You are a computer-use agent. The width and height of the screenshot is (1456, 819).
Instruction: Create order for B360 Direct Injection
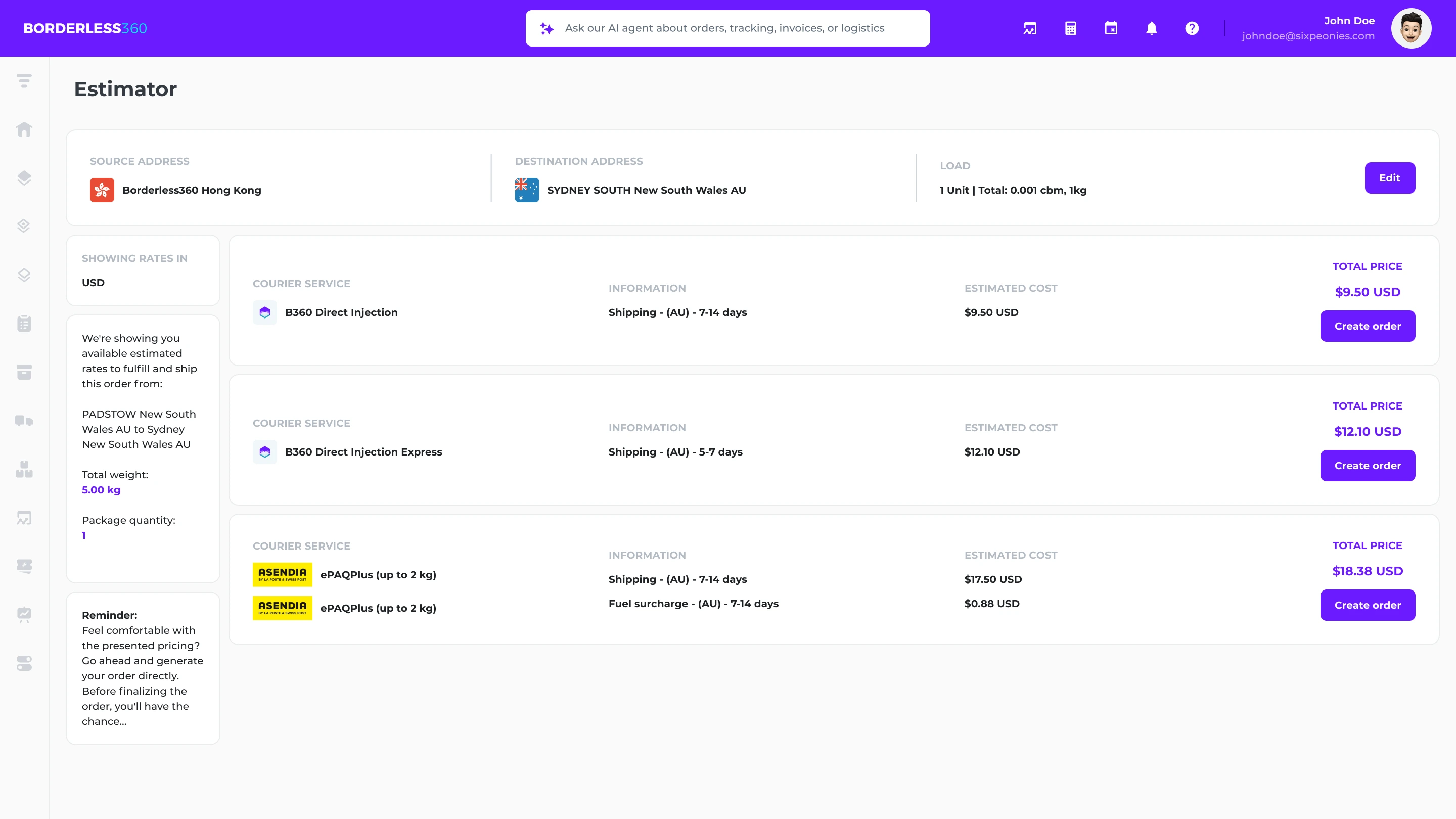coord(1367,326)
